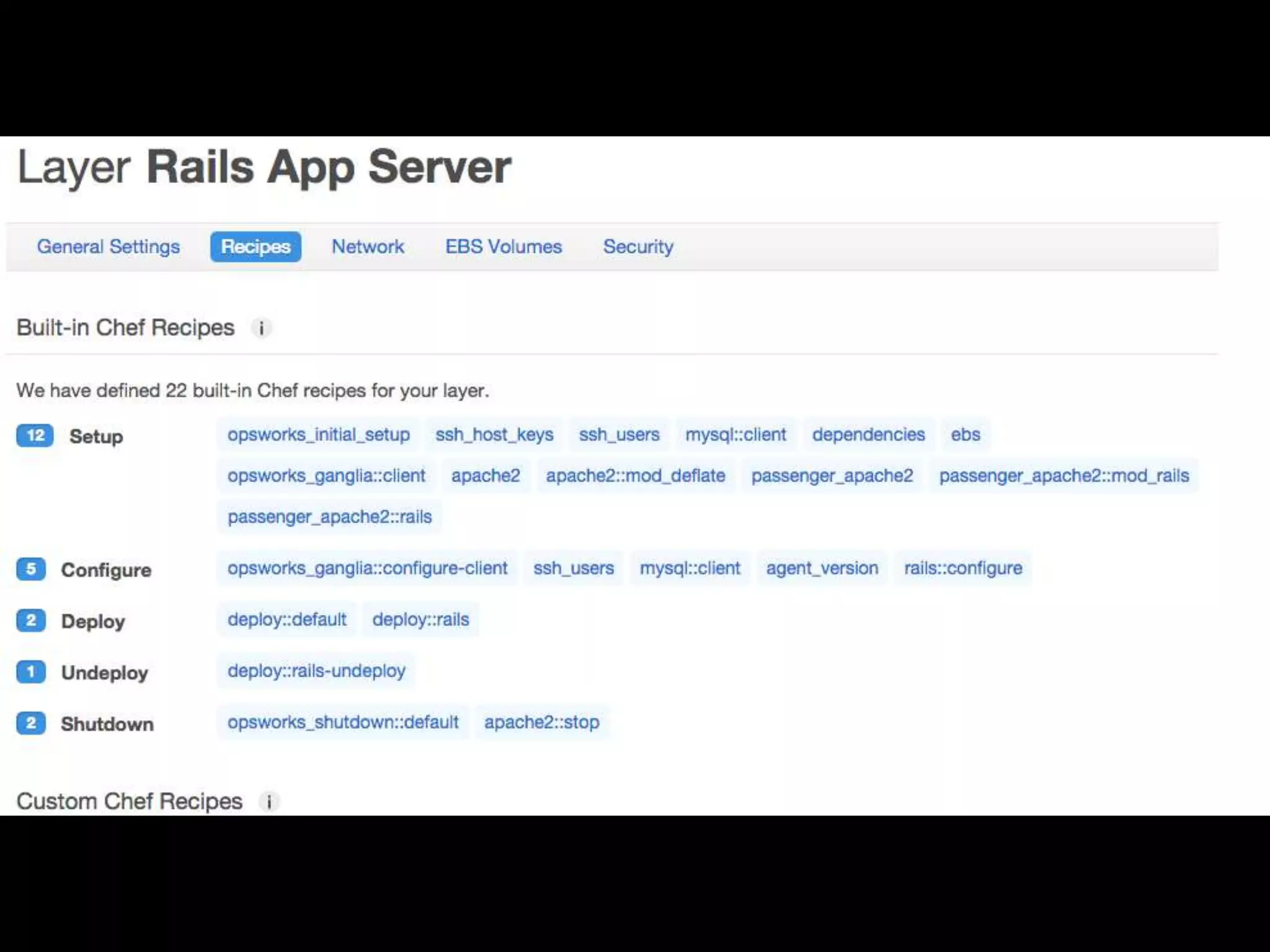1270x952 pixels.
Task: Open the EBS Volumes tab
Action: point(504,247)
